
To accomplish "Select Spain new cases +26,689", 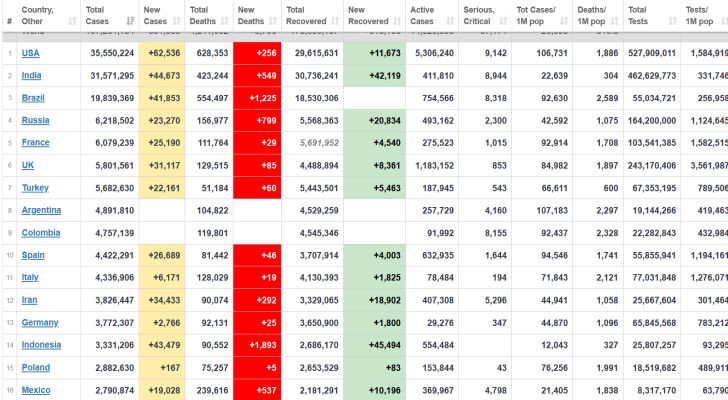I will tap(164, 255).
